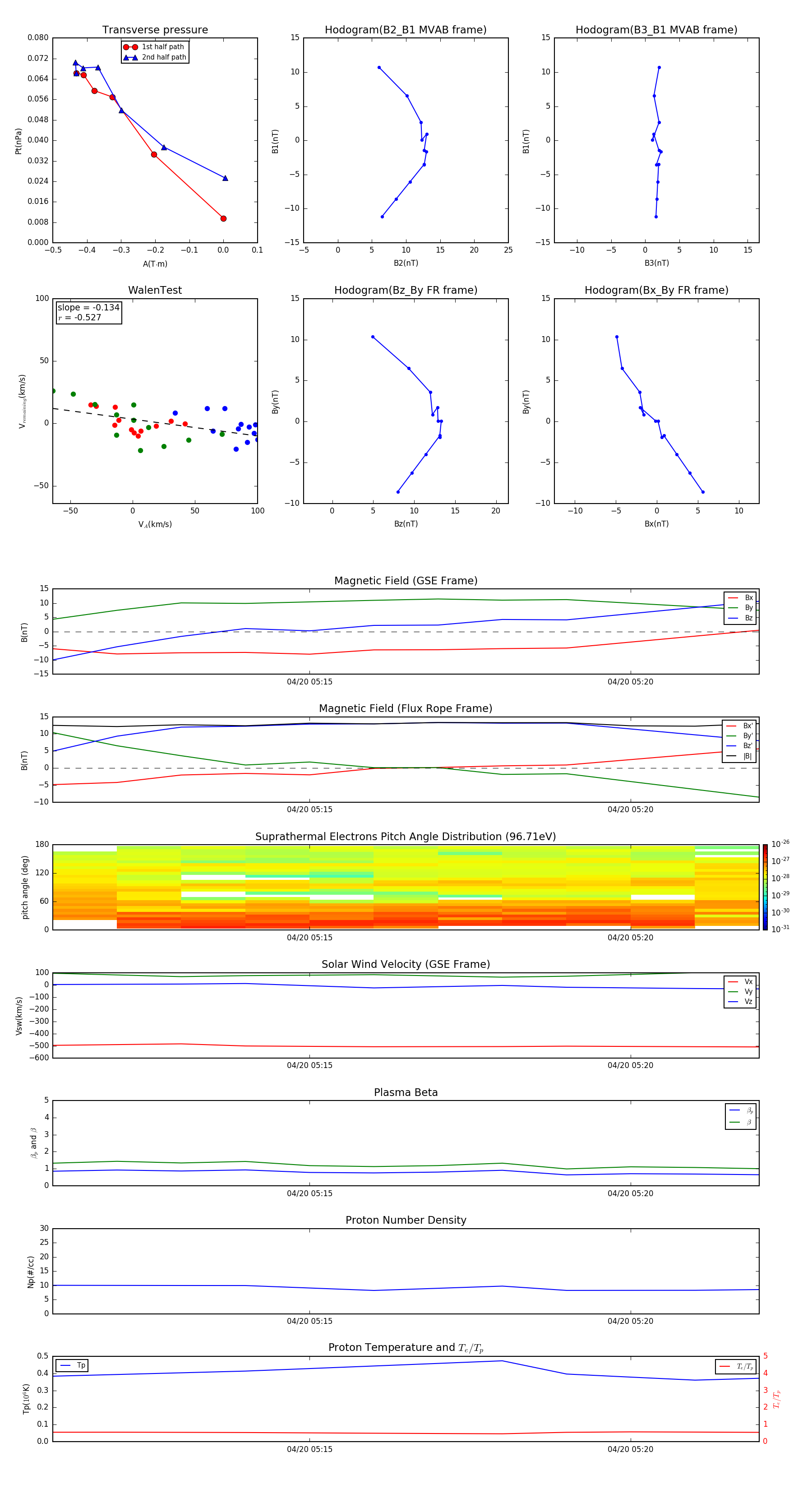The width and height of the screenshot is (812, 1489).
Task: Click the "A(T·m)" x-axis label
Action: click(155, 264)
